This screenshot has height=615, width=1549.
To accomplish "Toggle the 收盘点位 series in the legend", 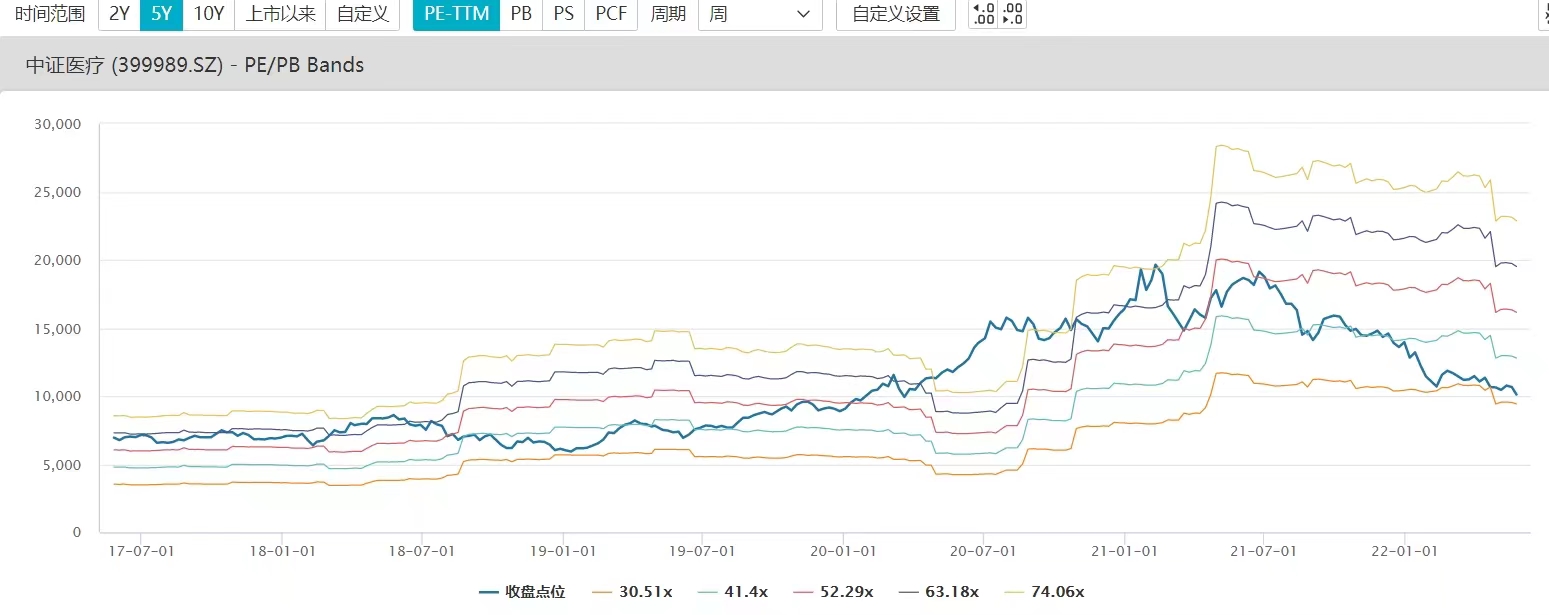I will (522, 592).
